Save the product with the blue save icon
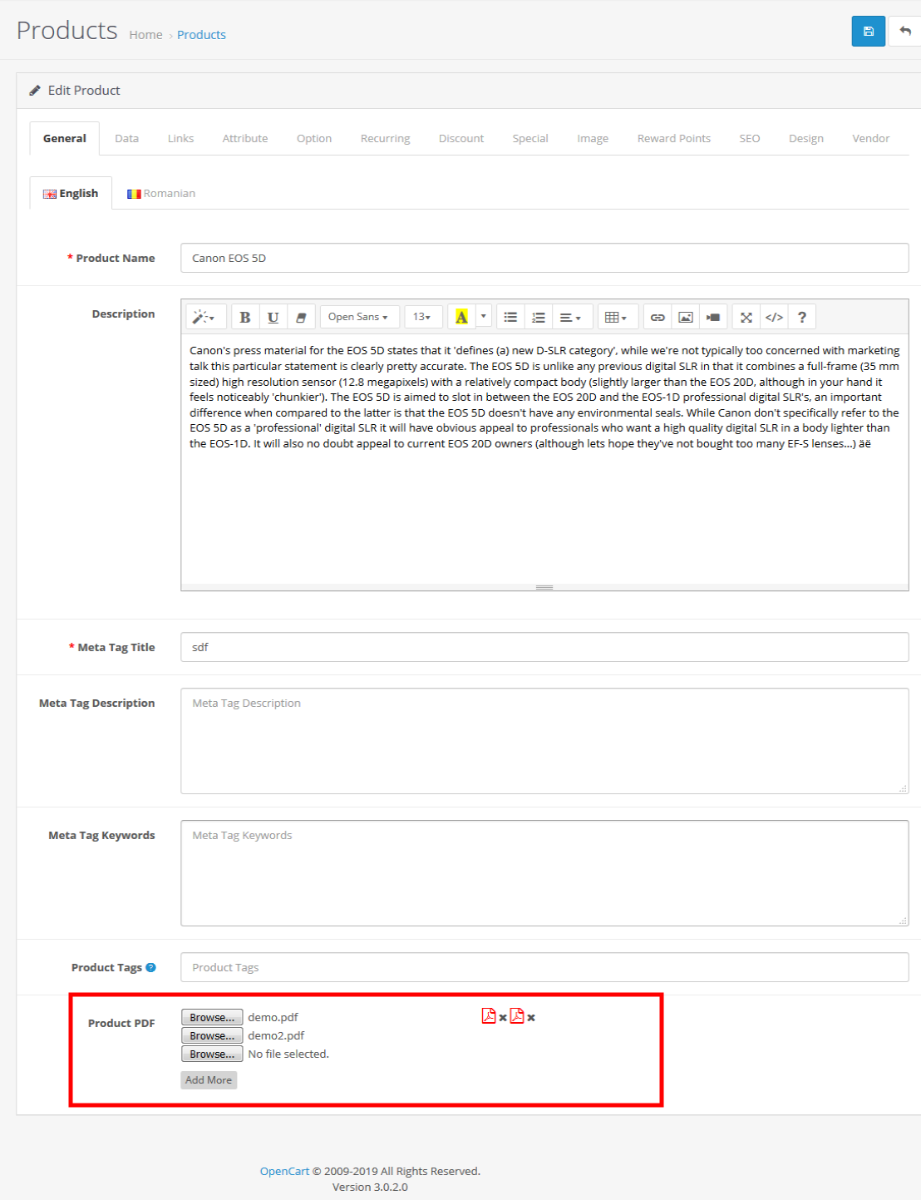Screen dimensions: 921x1200 click(x=868, y=31)
